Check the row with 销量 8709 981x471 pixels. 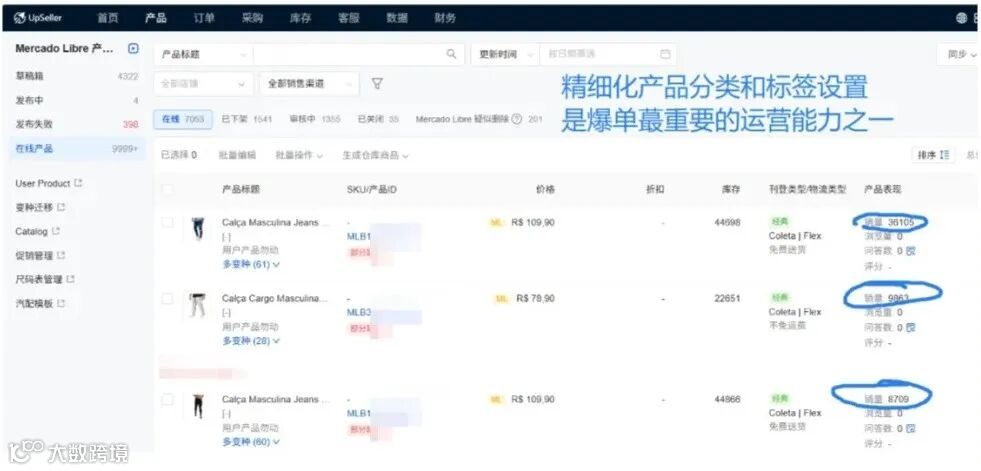point(168,399)
